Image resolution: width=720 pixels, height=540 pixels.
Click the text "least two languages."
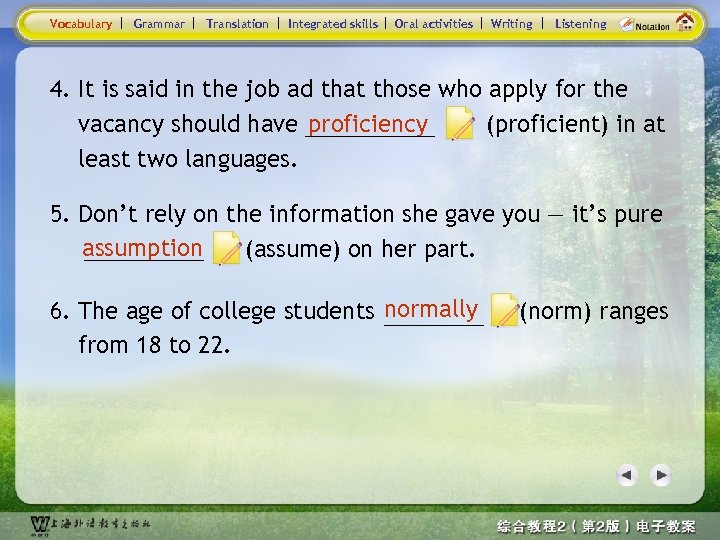point(187,159)
